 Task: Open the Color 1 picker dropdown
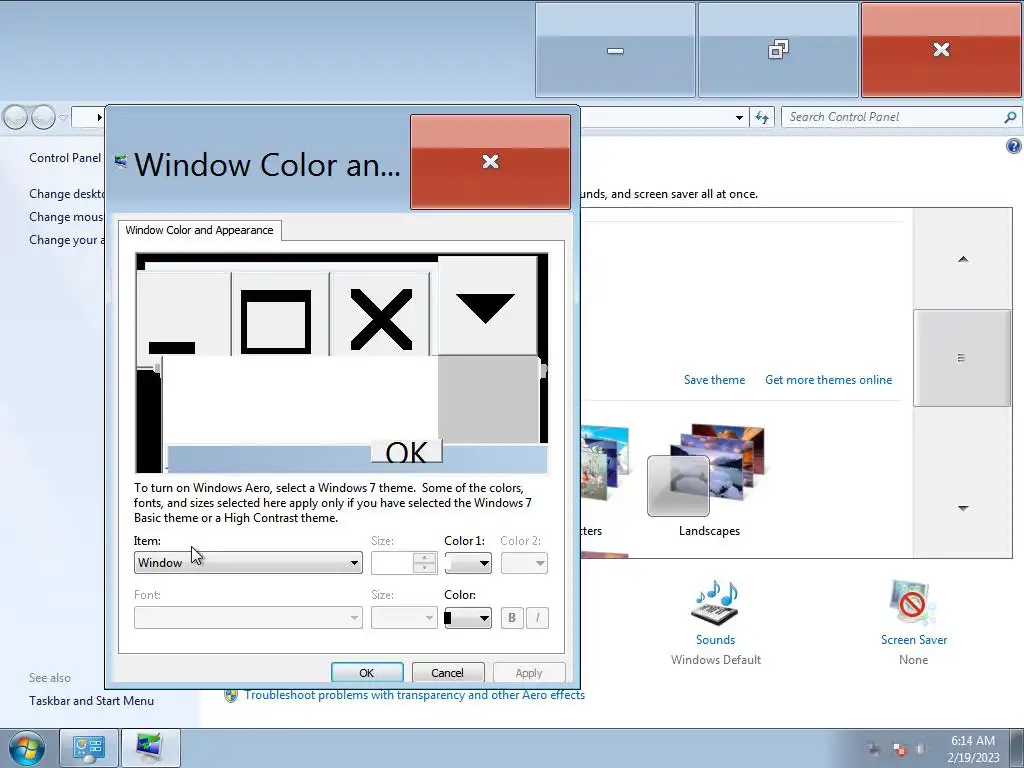click(468, 563)
